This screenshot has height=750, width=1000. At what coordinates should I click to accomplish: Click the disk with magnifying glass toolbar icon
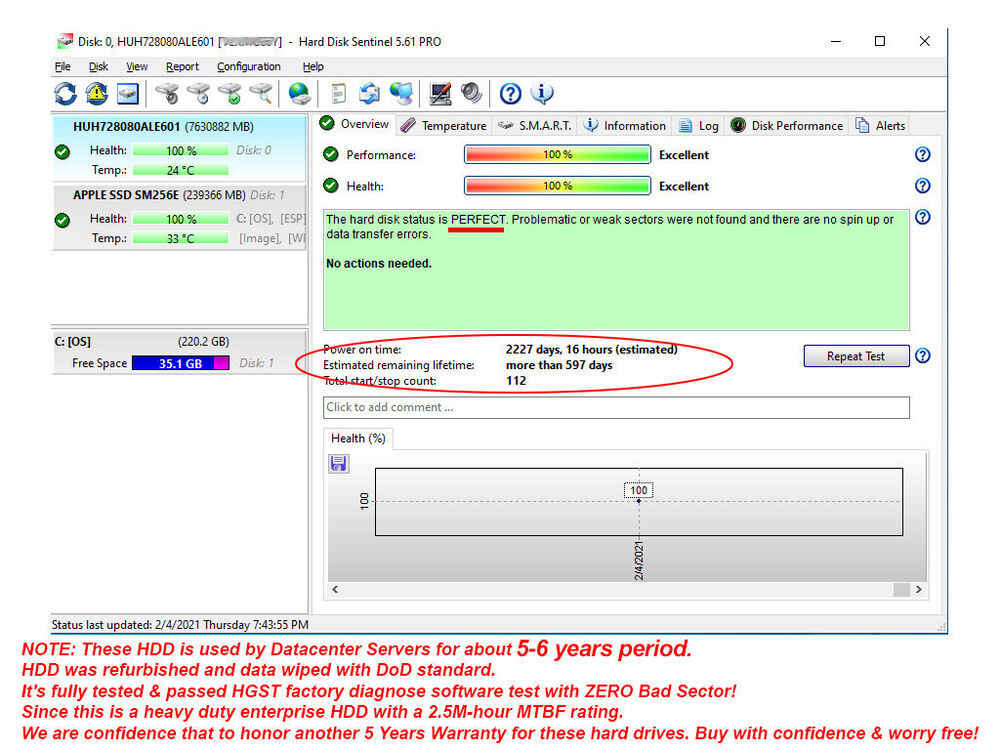tap(261, 94)
